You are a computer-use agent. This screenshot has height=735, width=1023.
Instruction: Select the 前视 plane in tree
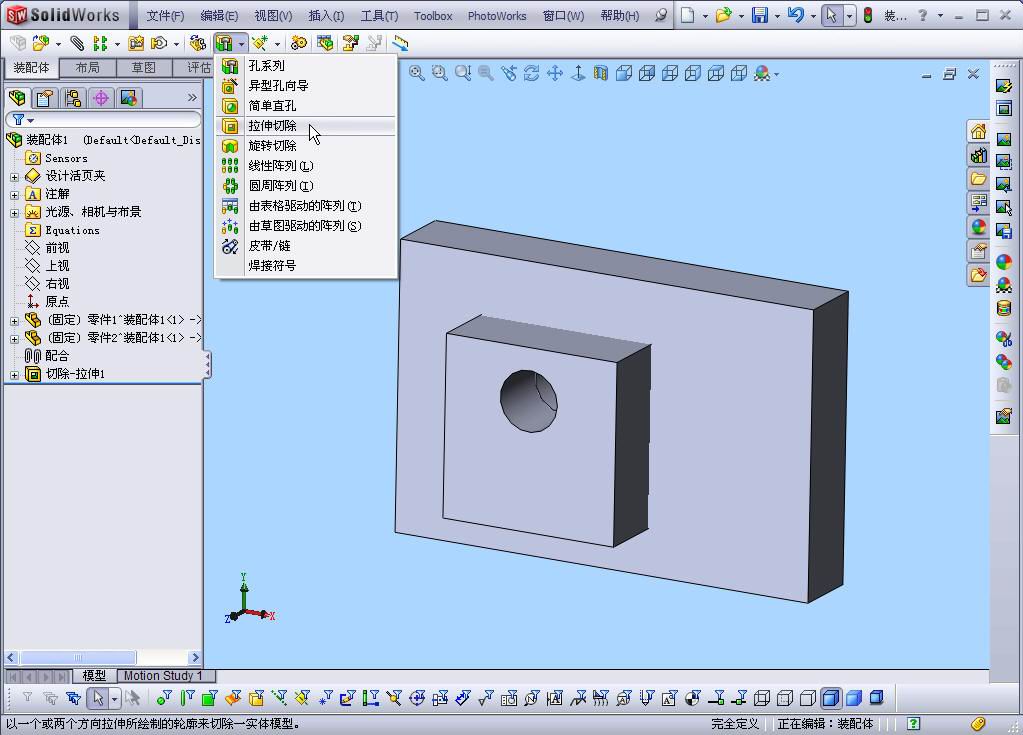tap(57, 248)
